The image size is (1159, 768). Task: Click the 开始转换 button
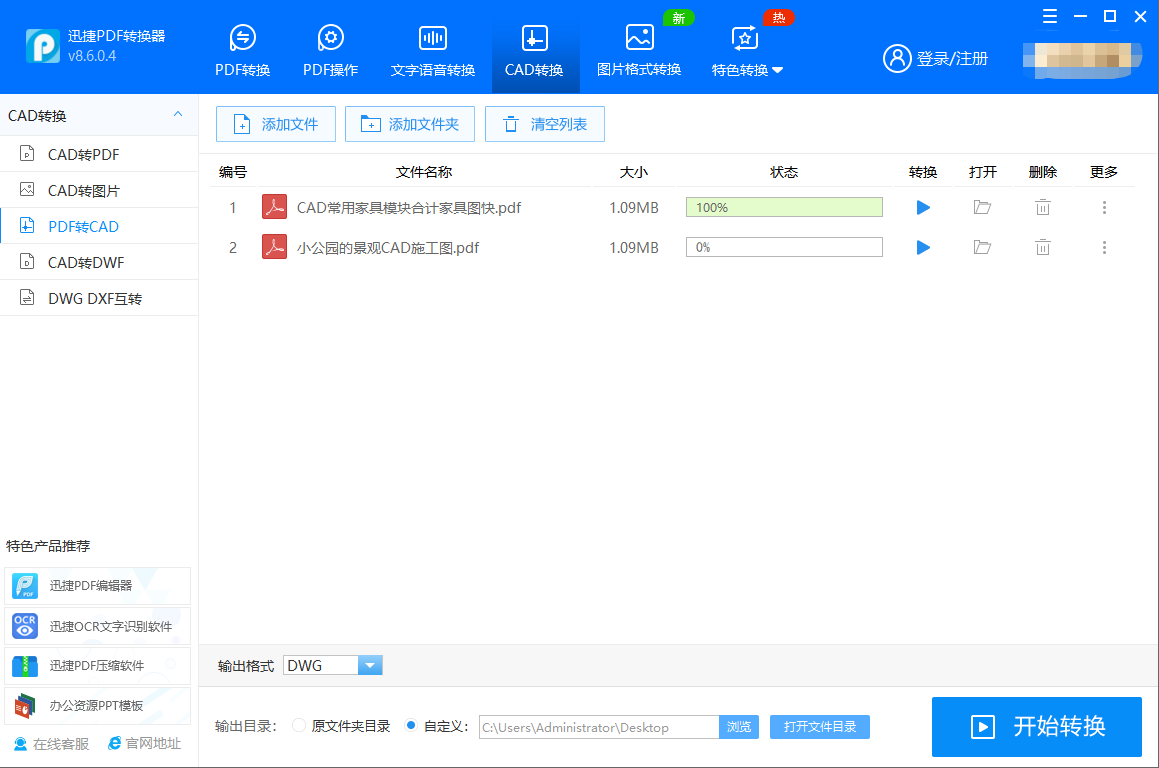coord(1037,727)
